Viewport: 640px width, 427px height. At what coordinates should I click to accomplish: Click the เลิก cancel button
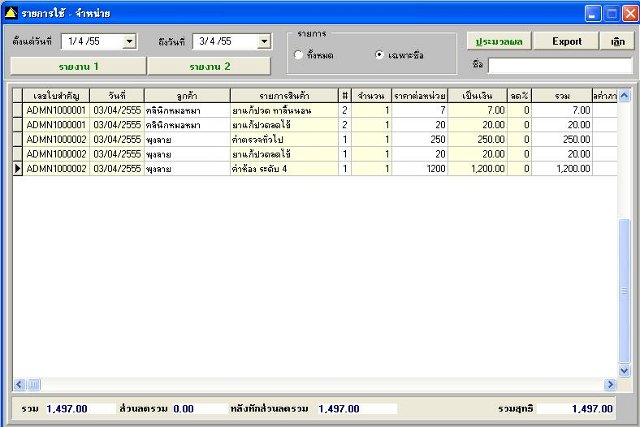tap(617, 41)
